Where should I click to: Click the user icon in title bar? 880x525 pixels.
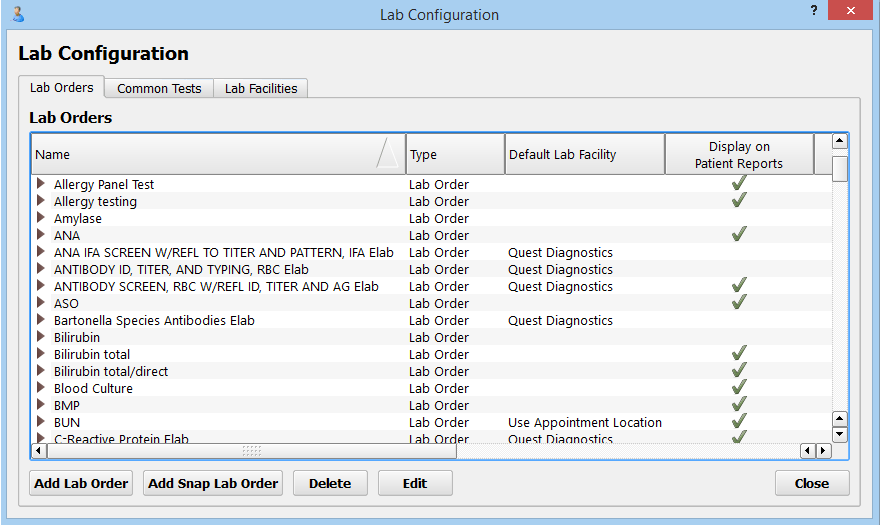click(x=18, y=14)
